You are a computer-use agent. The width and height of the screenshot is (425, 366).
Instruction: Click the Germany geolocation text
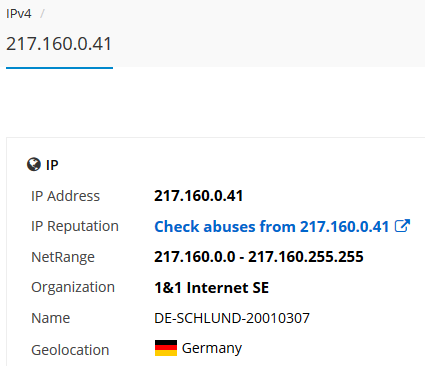[212, 348]
